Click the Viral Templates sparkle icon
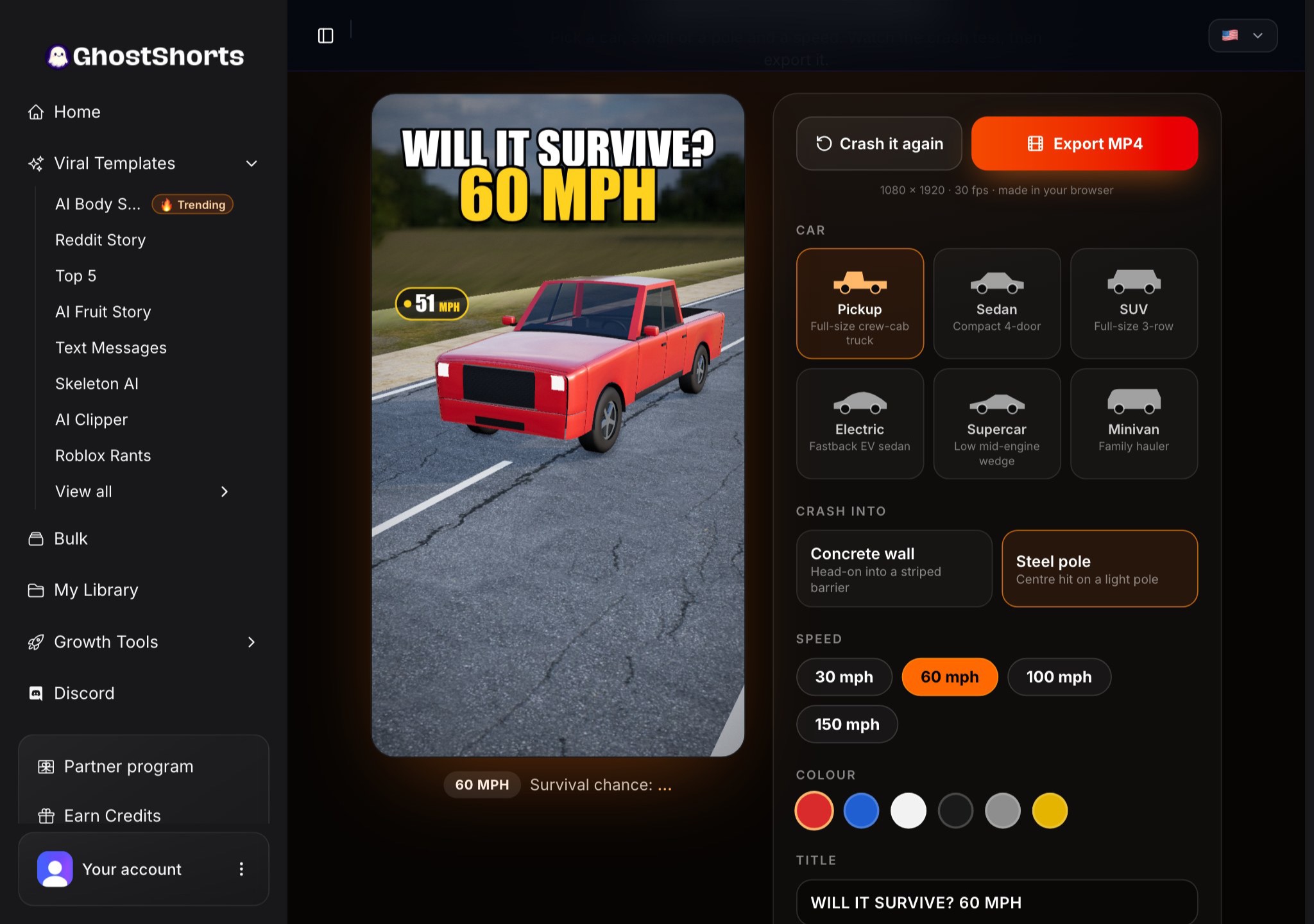Screen dimensions: 1314x924 pyautogui.click(x=36, y=164)
